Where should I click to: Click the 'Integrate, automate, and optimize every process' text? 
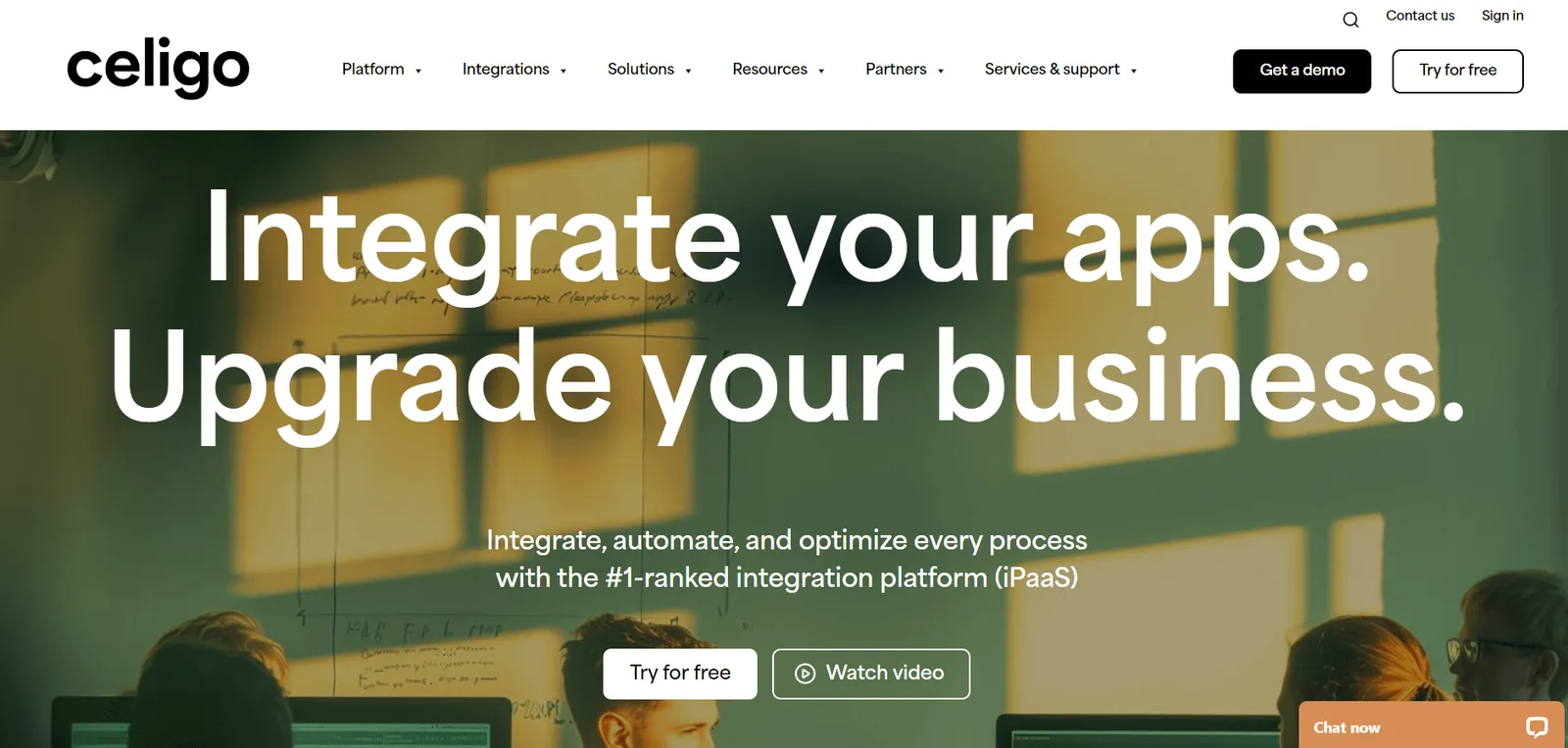pyautogui.click(x=787, y=540)
